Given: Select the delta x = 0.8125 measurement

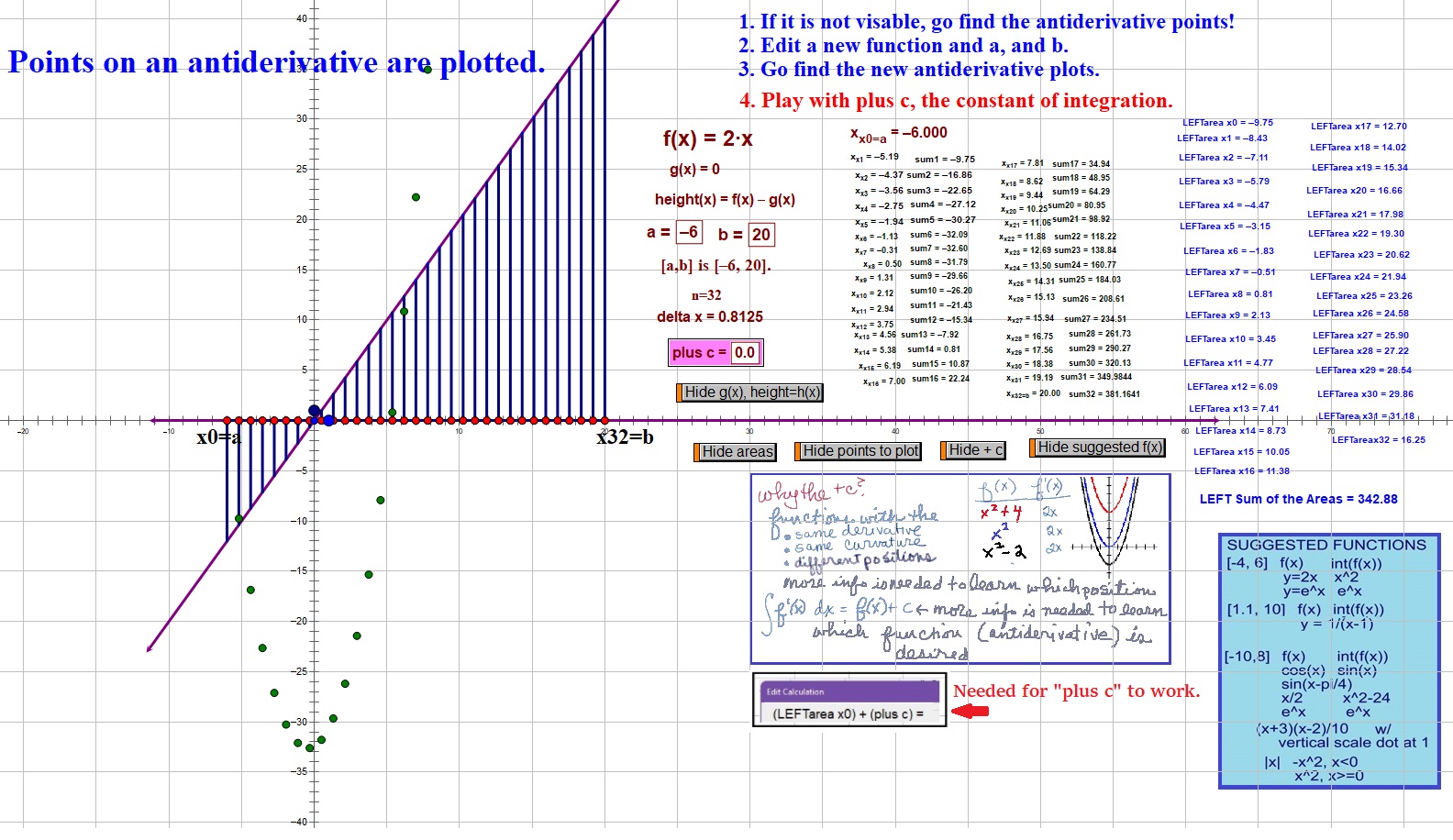Looking at the screenshot, I should (710, 317).
